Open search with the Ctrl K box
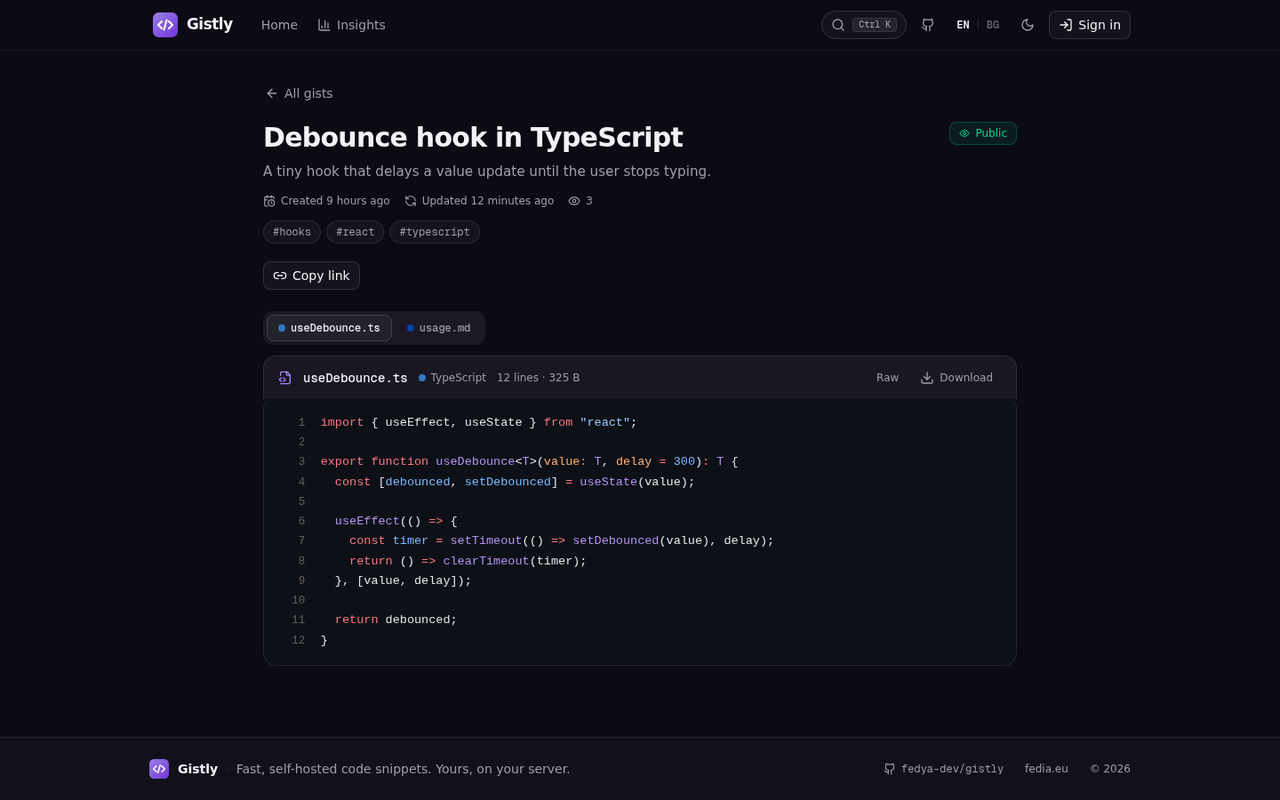 [864, 25]
